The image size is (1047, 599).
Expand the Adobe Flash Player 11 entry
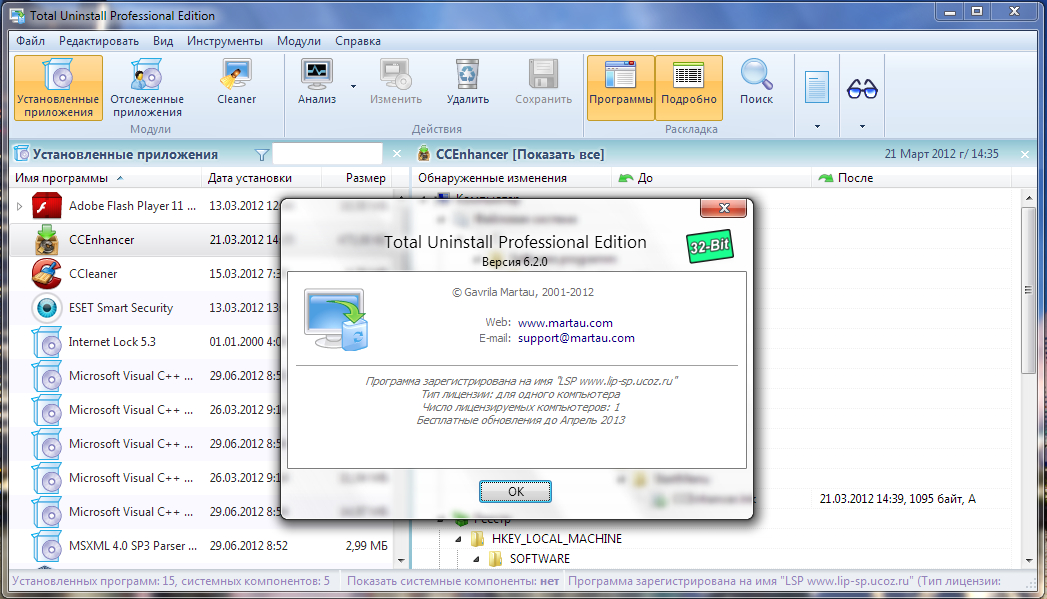pyautogui.click(x=19, y=206)
